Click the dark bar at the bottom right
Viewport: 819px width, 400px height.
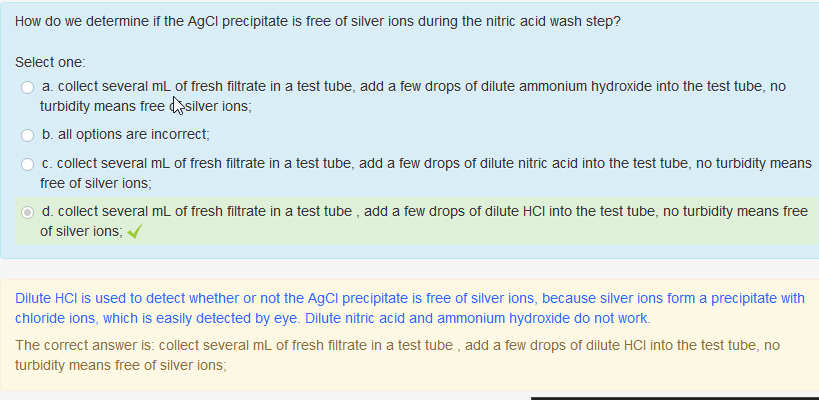pos(674,397)
